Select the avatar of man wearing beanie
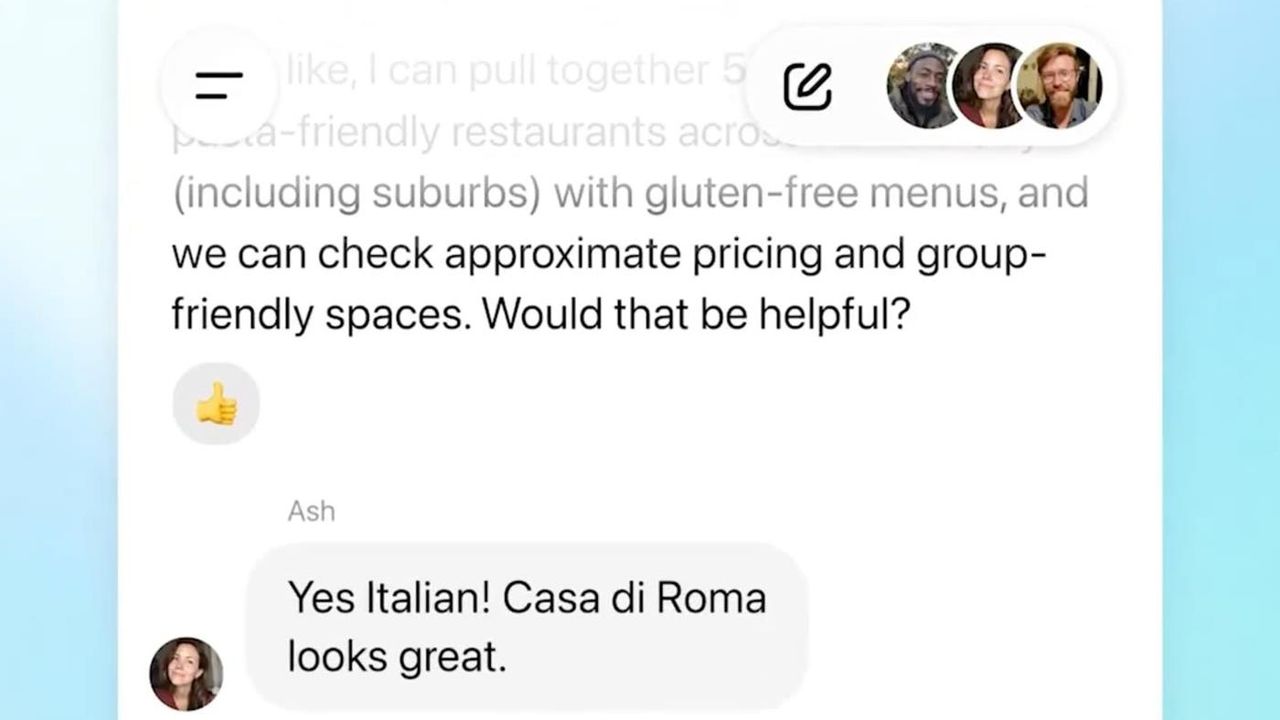 (923, 86)
